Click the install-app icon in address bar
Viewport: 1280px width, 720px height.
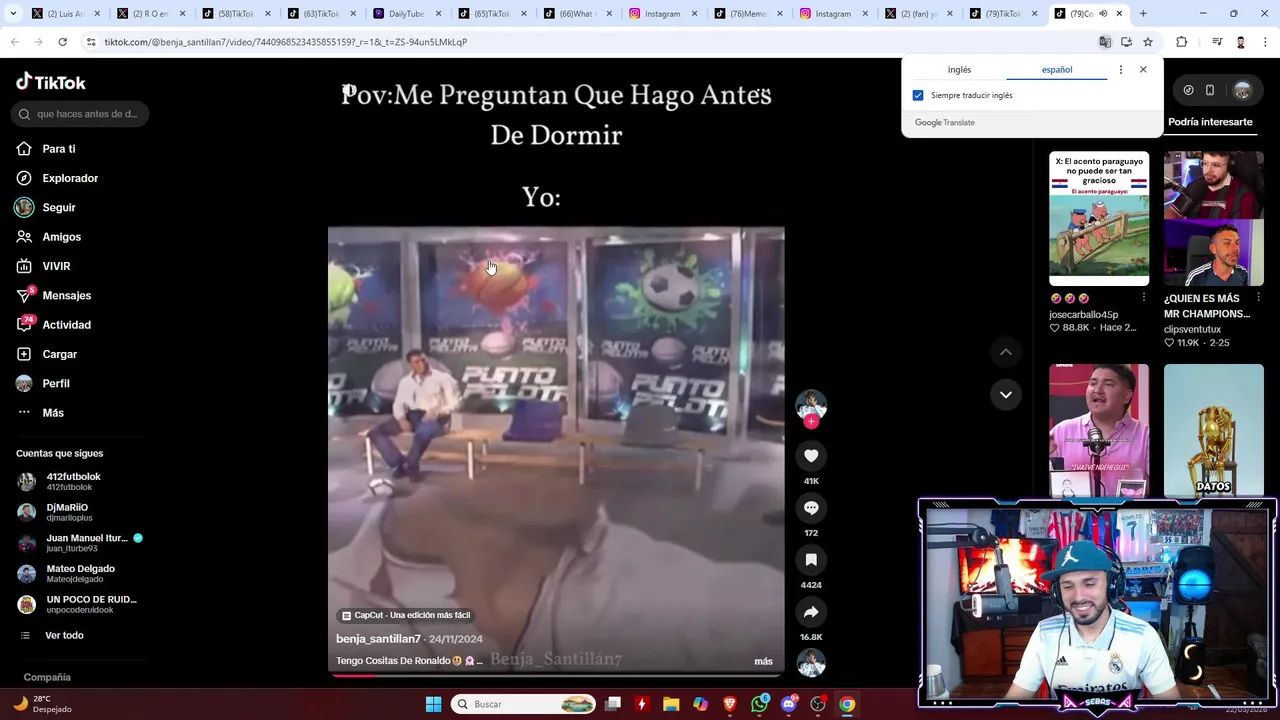1126,42
